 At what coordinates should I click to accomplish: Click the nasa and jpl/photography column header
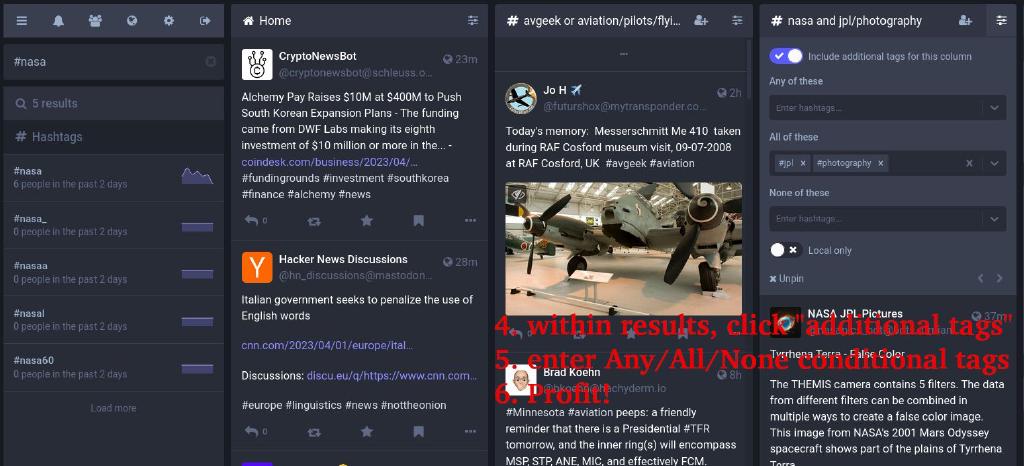(856, 21)
